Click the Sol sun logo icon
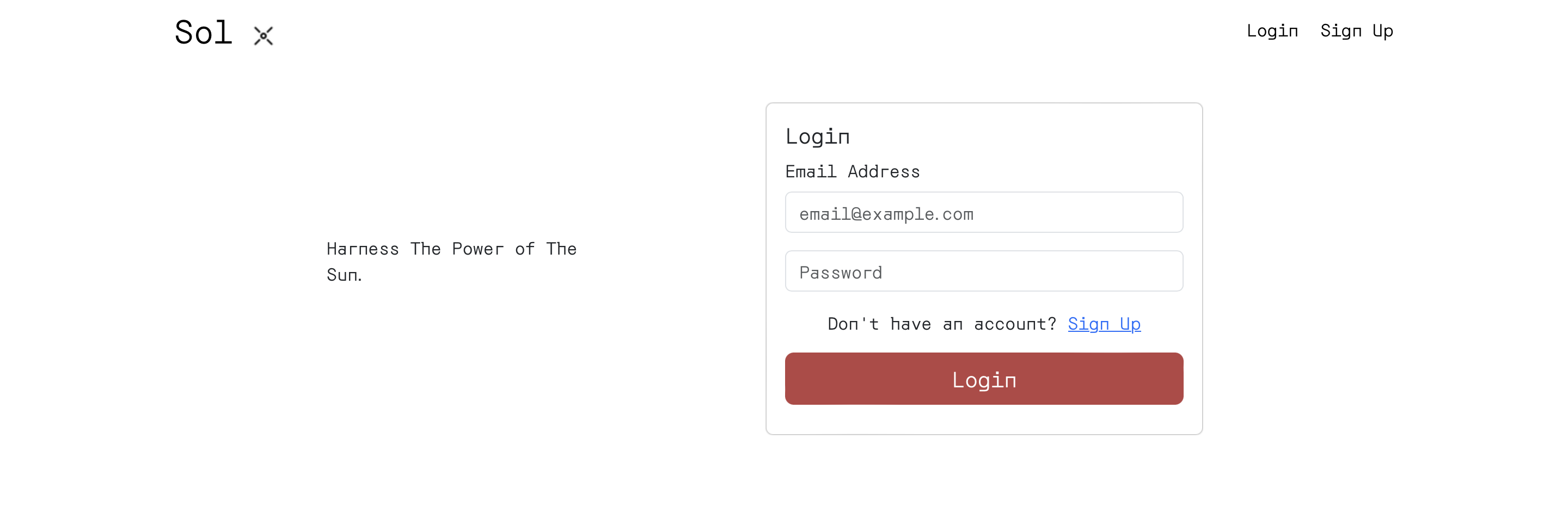The width and height of the screenshot is (1568, 519). coord(263,35)
